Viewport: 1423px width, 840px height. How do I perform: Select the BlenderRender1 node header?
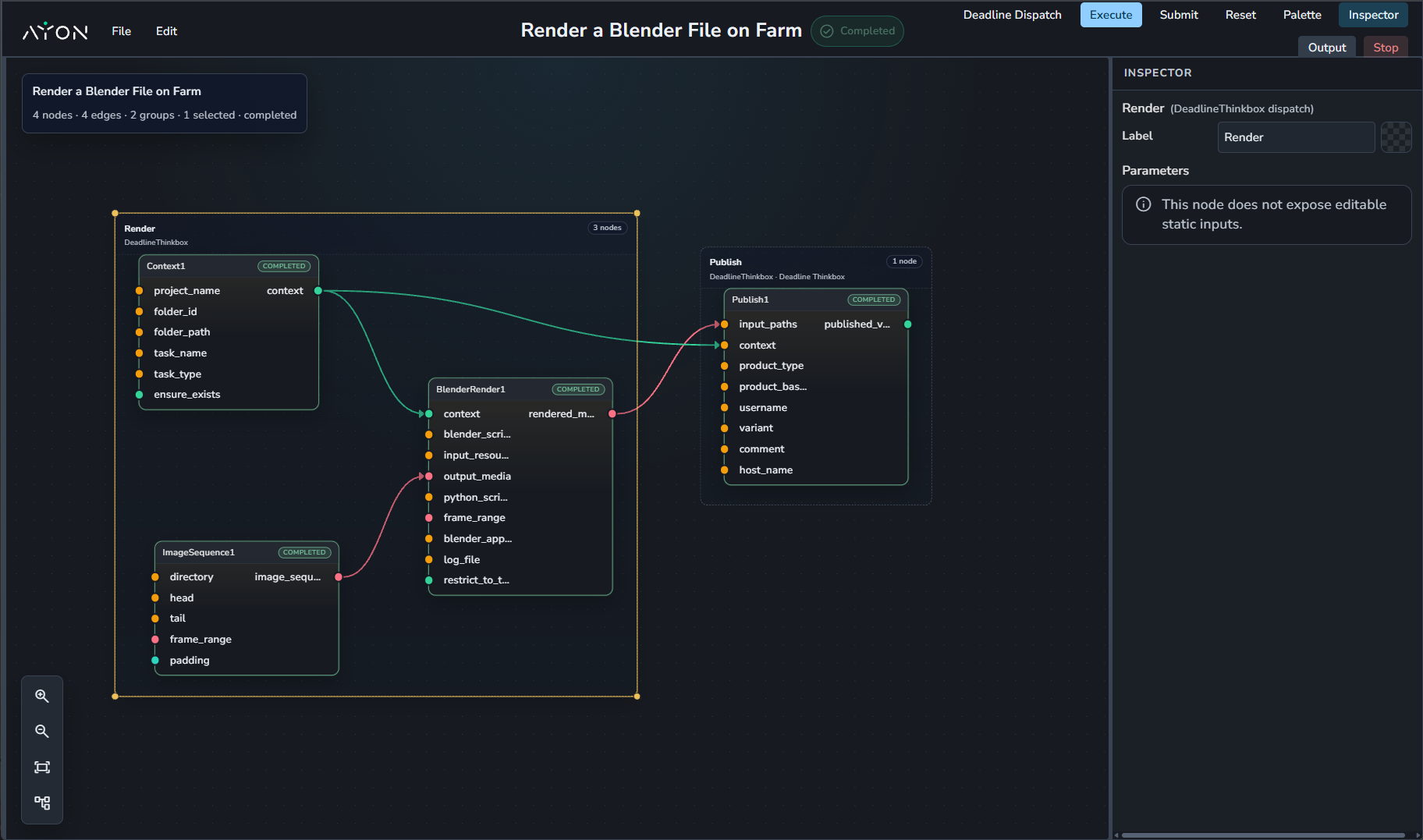point(520,389)
